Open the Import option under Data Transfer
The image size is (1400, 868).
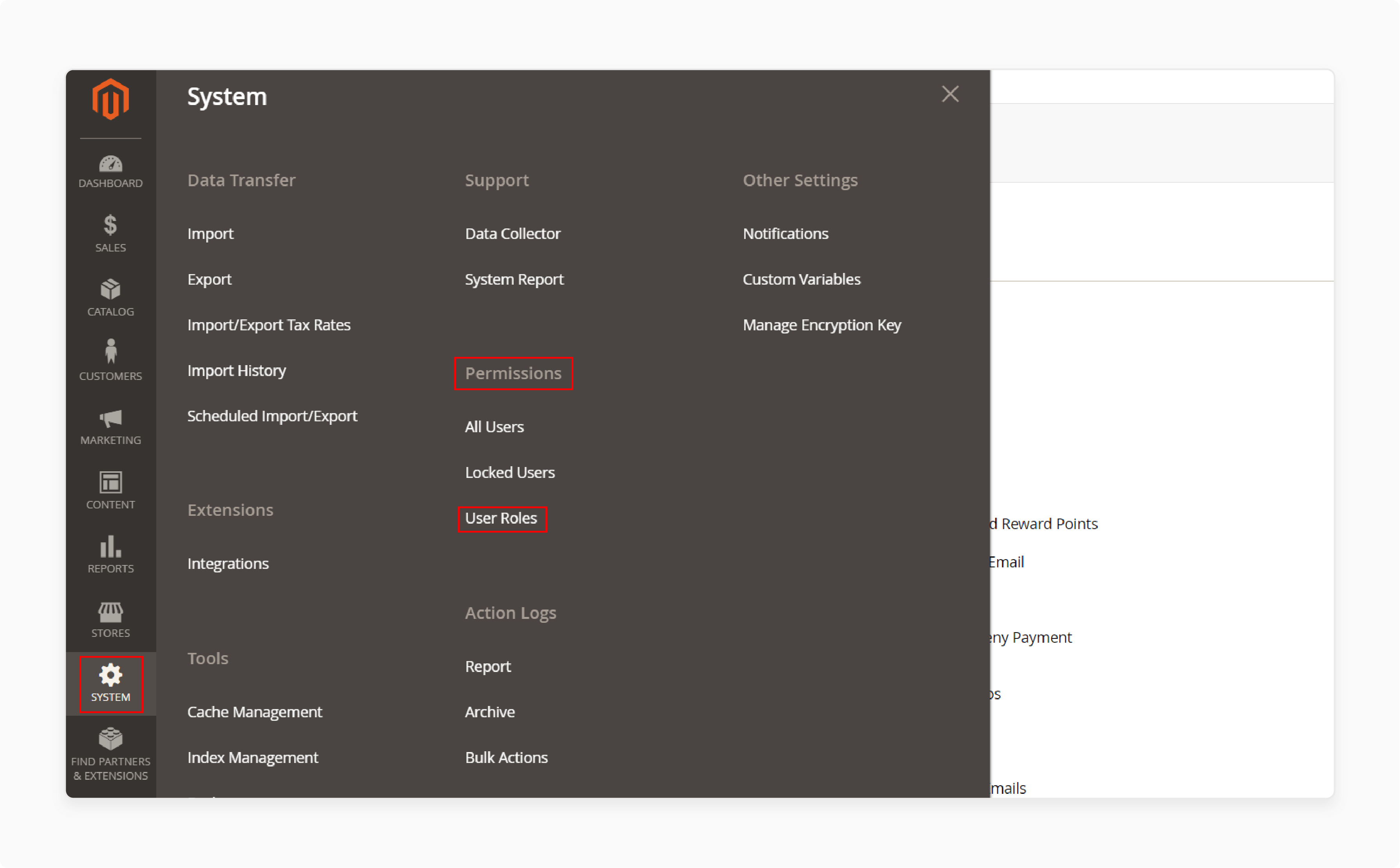coord(211,233)
